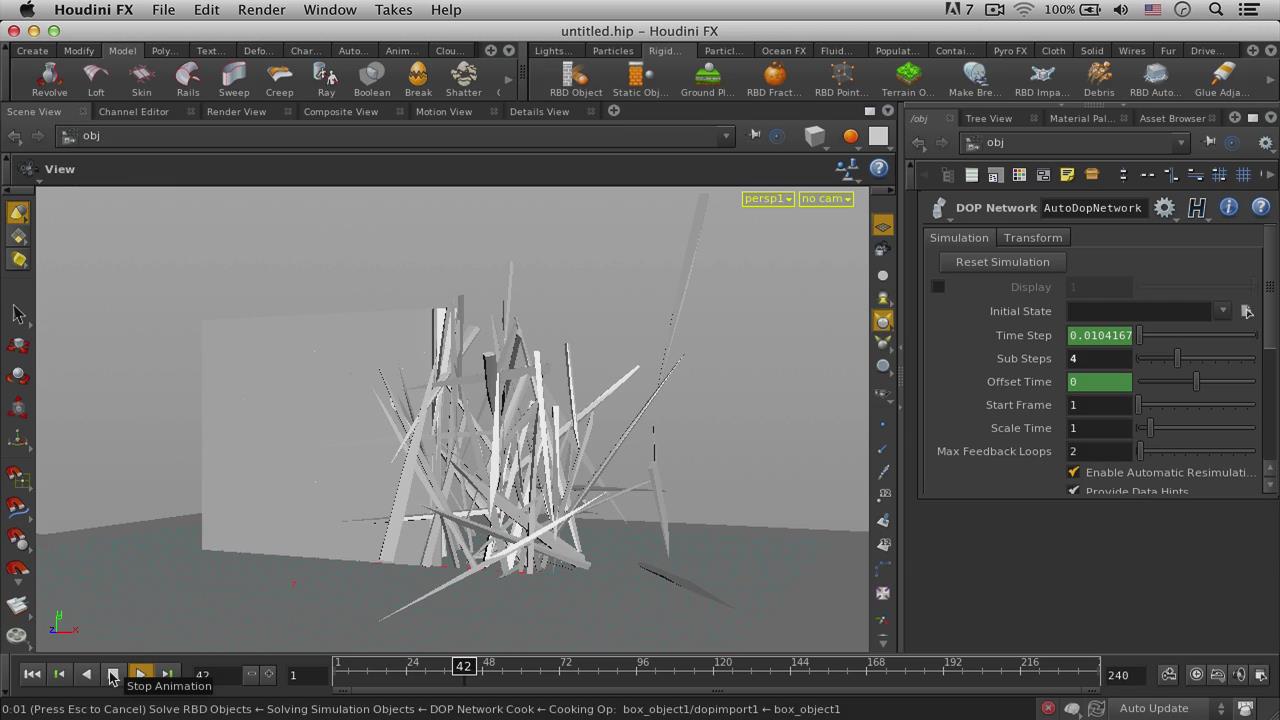Open the Render menu

coord(261,10)
